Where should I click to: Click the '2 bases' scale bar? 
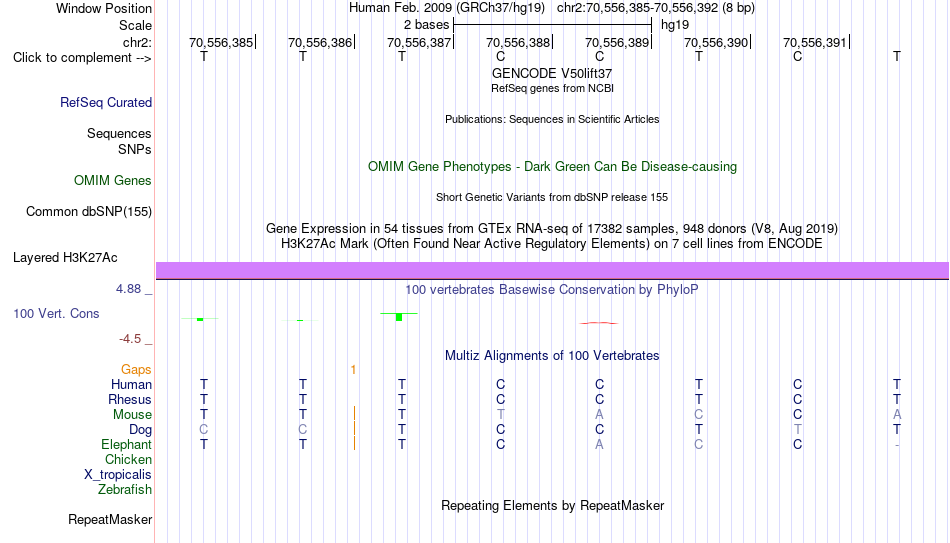552,25
